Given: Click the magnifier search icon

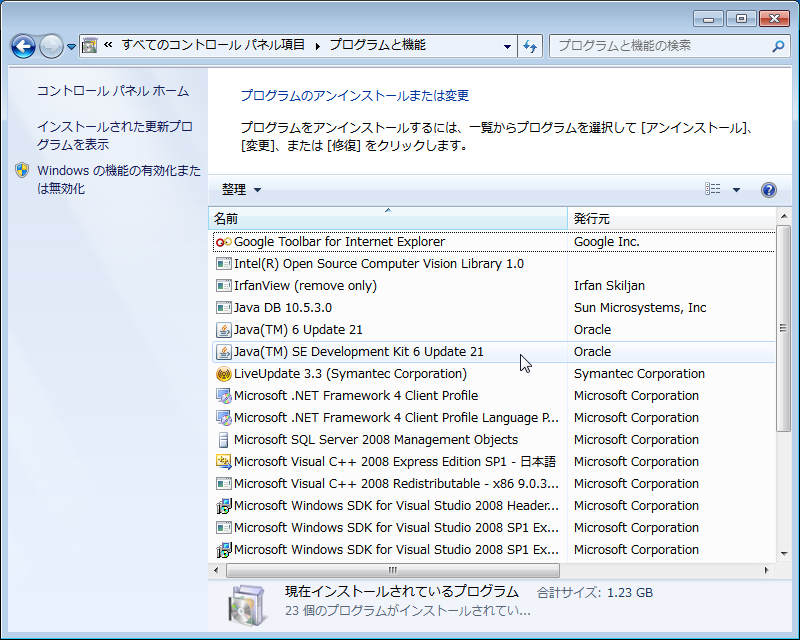Looking at the screenshot, I should tap(778, 46).
